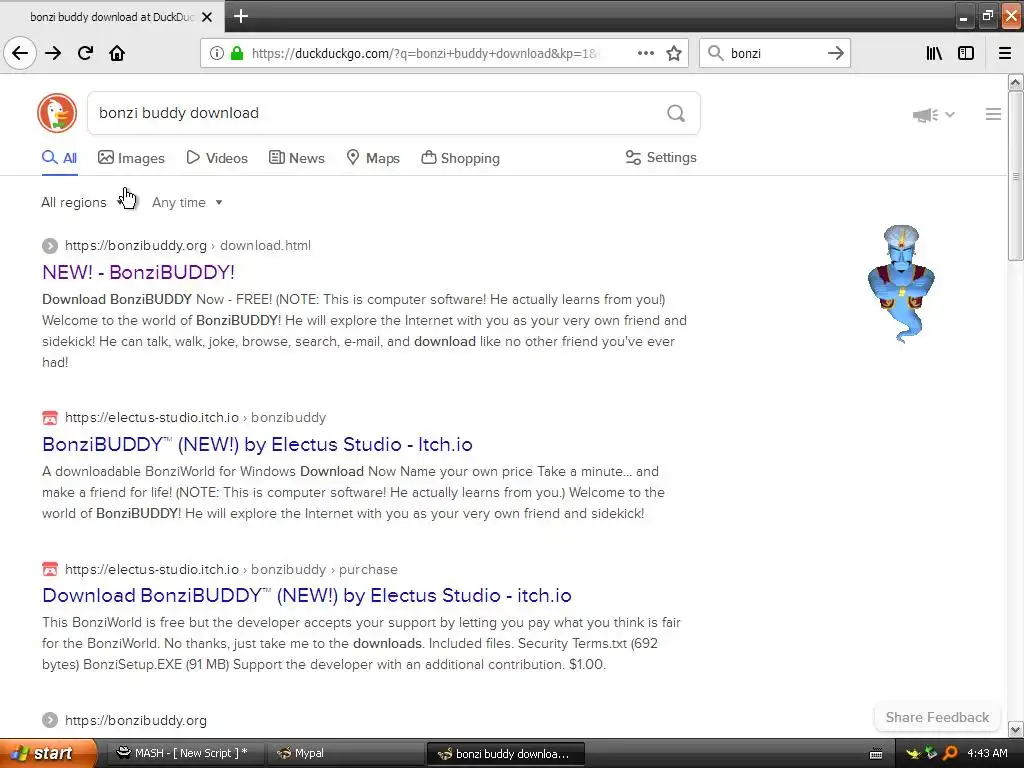Open the browser home page icon
This screenshot has height=768, width=1024.
(117, 53)
